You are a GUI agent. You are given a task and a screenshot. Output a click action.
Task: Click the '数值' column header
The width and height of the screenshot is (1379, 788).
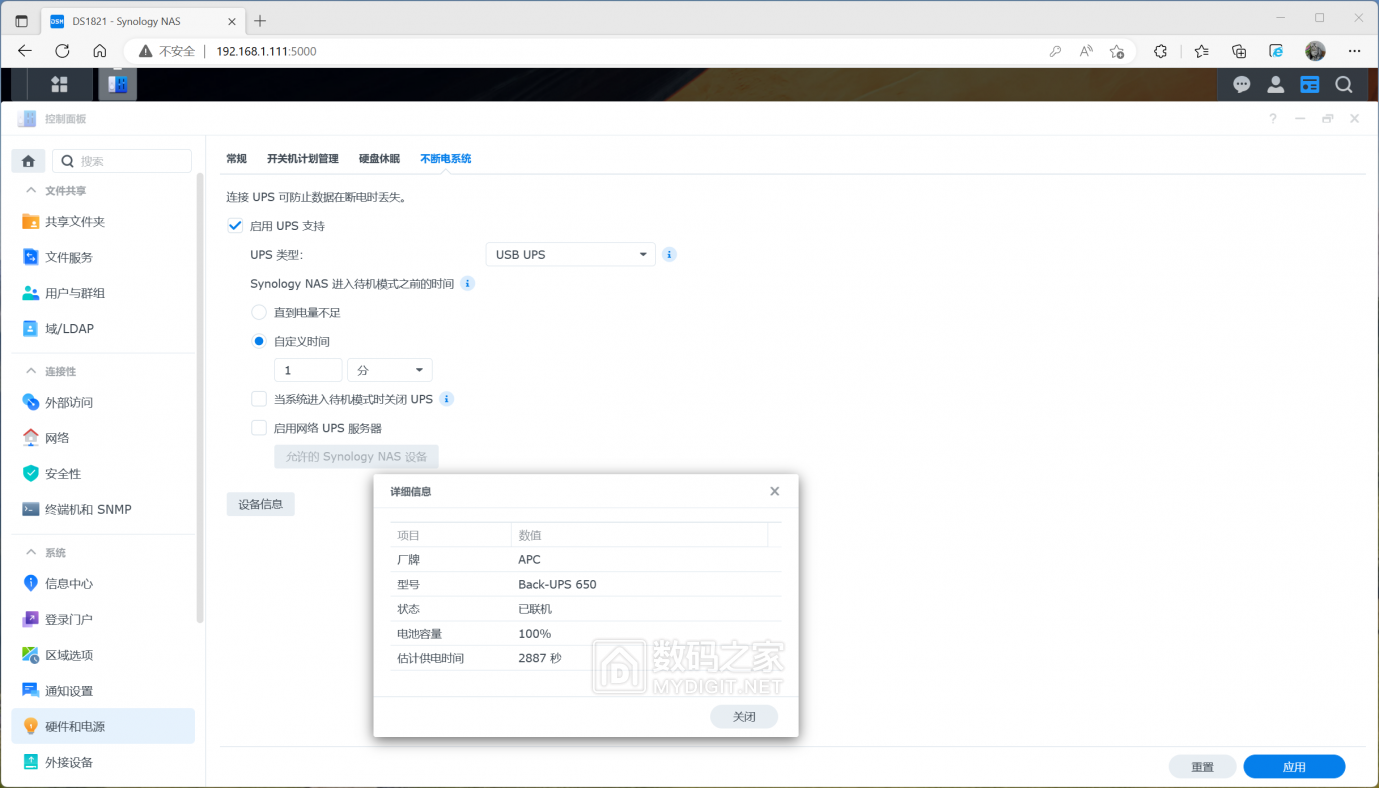point(530,536)
